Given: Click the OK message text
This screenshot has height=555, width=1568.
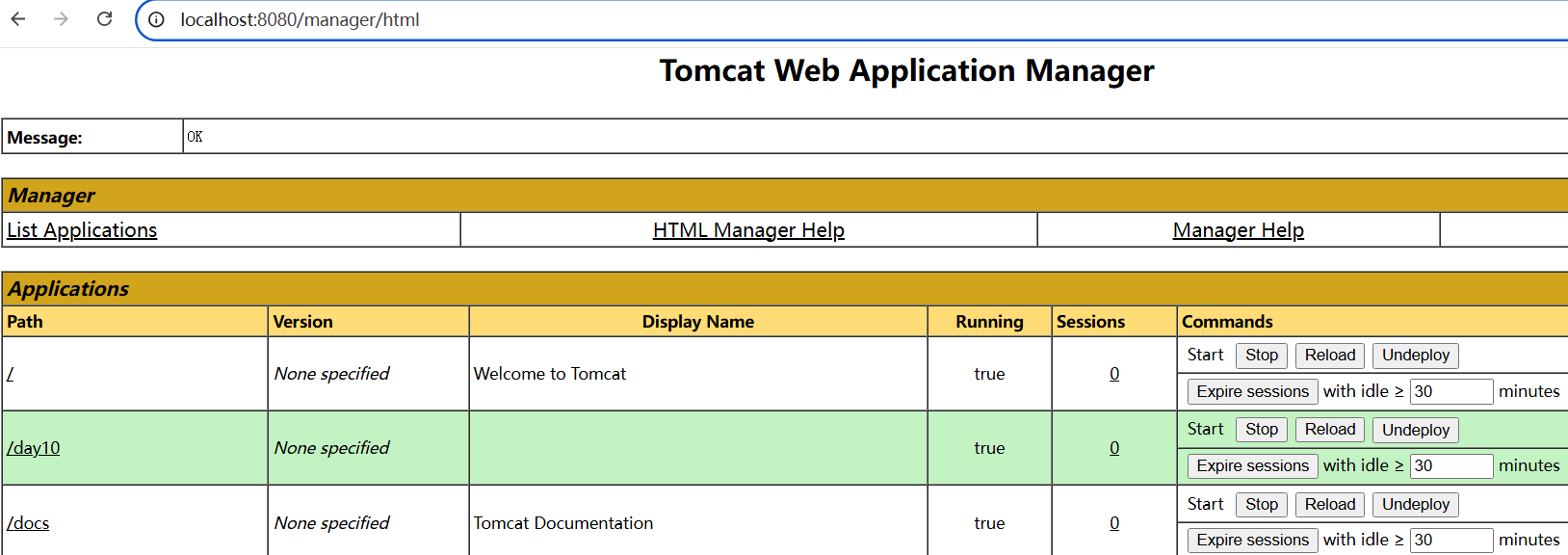Looking at the screenshot, I should pyautogui.click(x=195, y=137).
